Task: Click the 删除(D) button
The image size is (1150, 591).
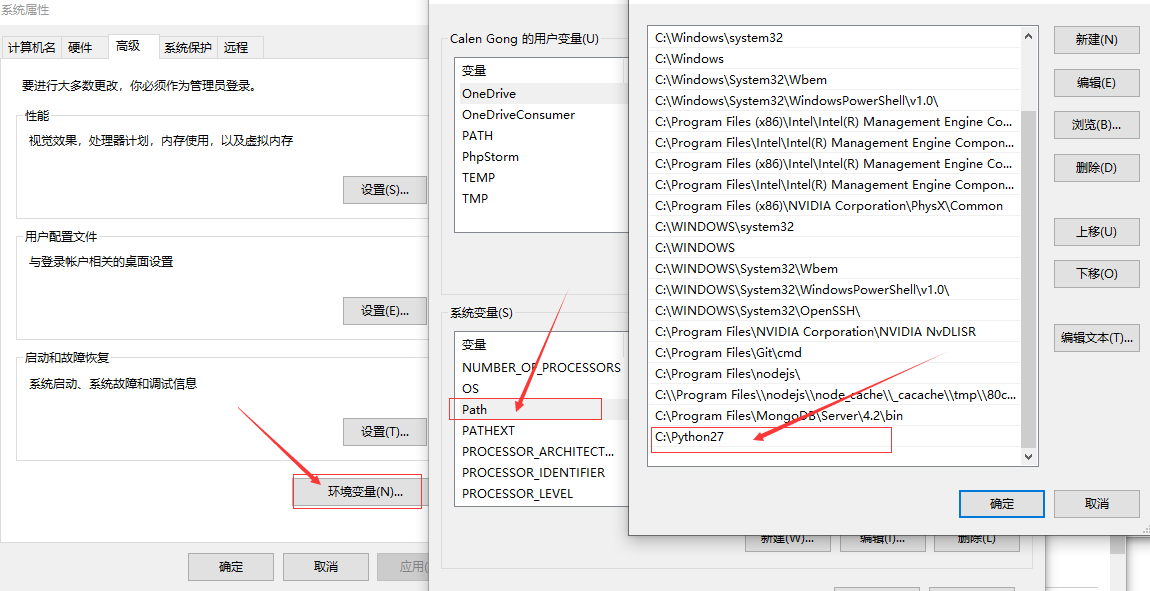Action: tap(1095, 167)
